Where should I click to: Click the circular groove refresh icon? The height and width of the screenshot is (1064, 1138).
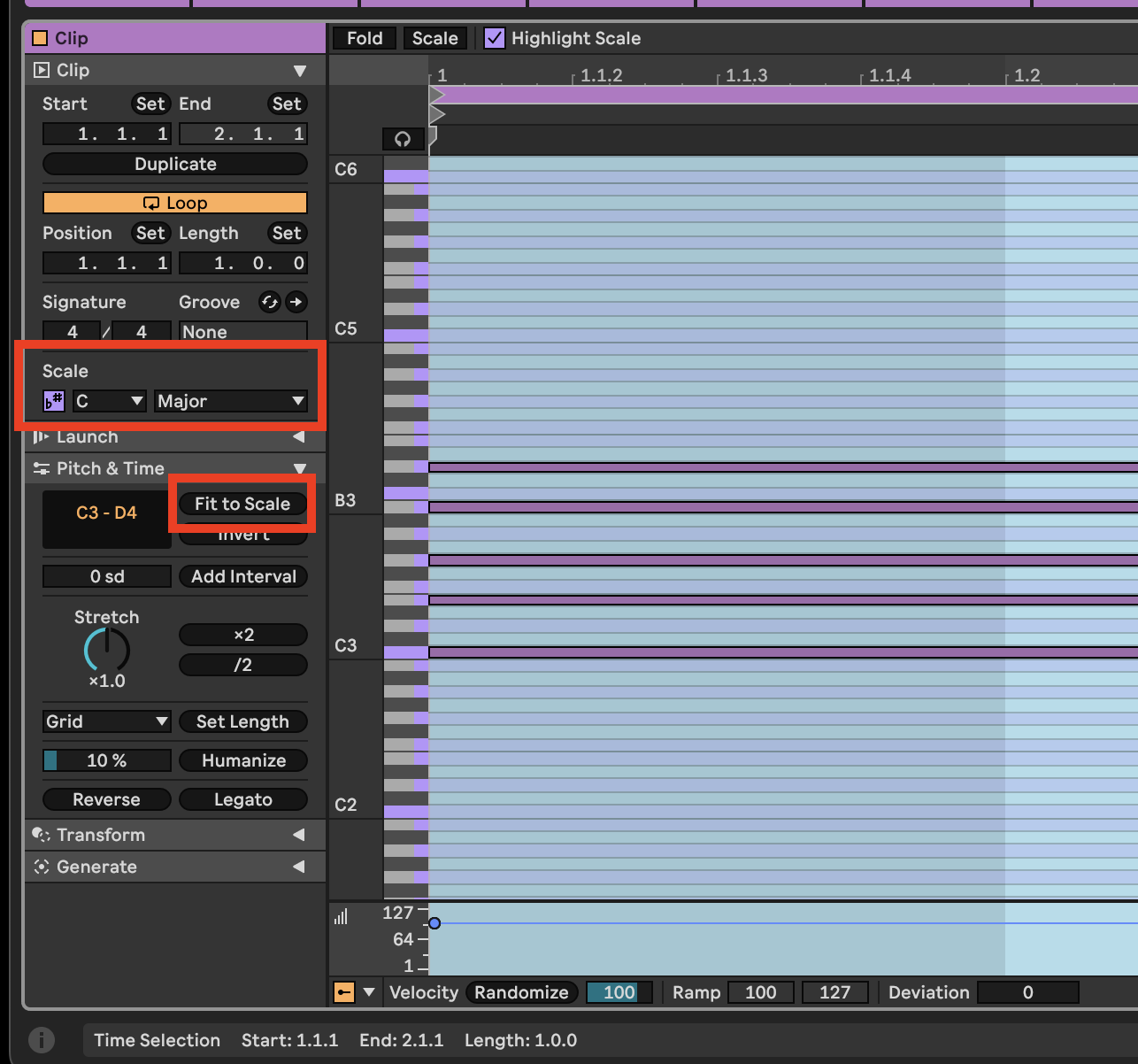269,302
